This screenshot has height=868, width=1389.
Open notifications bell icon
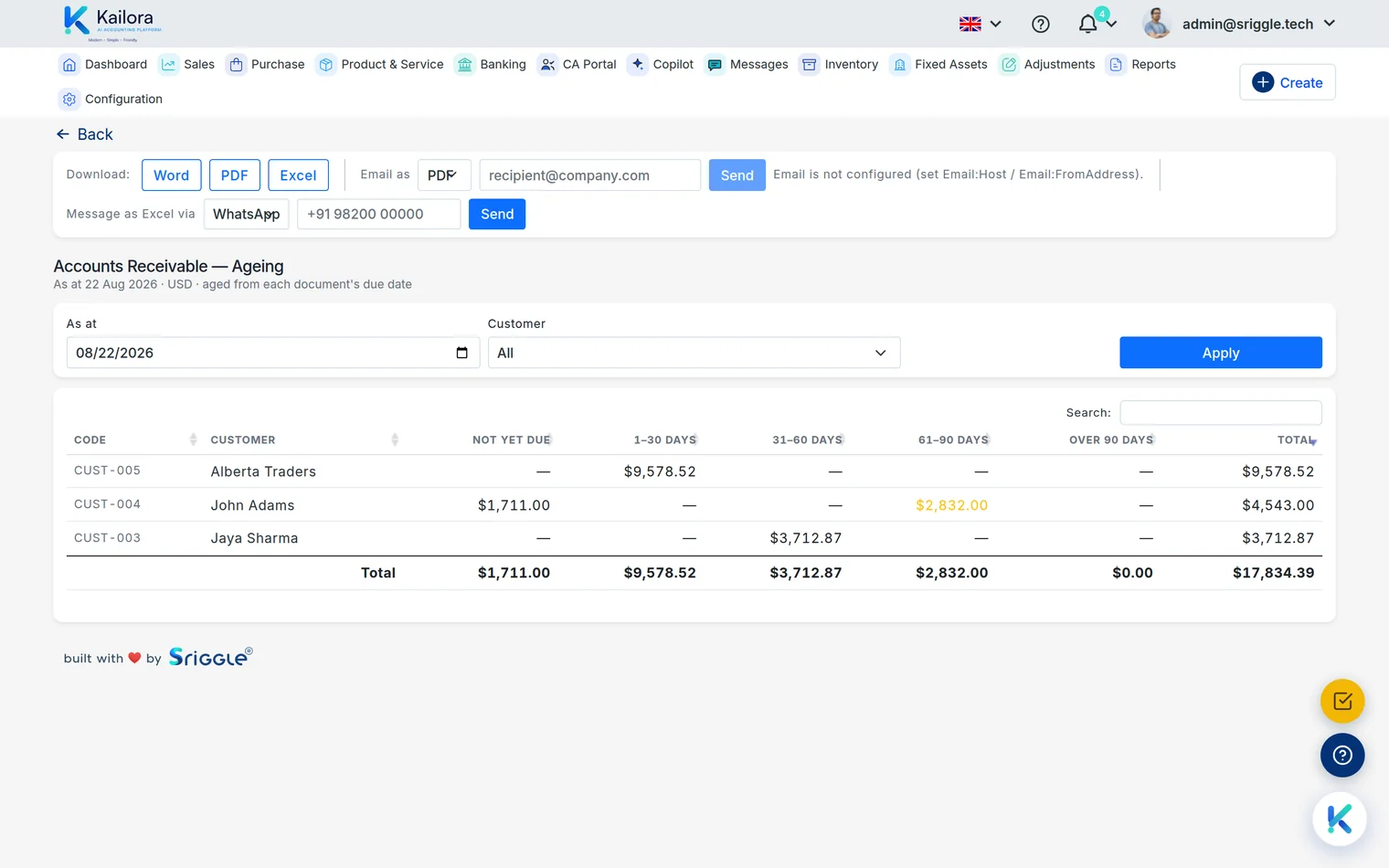(1087, 25)
